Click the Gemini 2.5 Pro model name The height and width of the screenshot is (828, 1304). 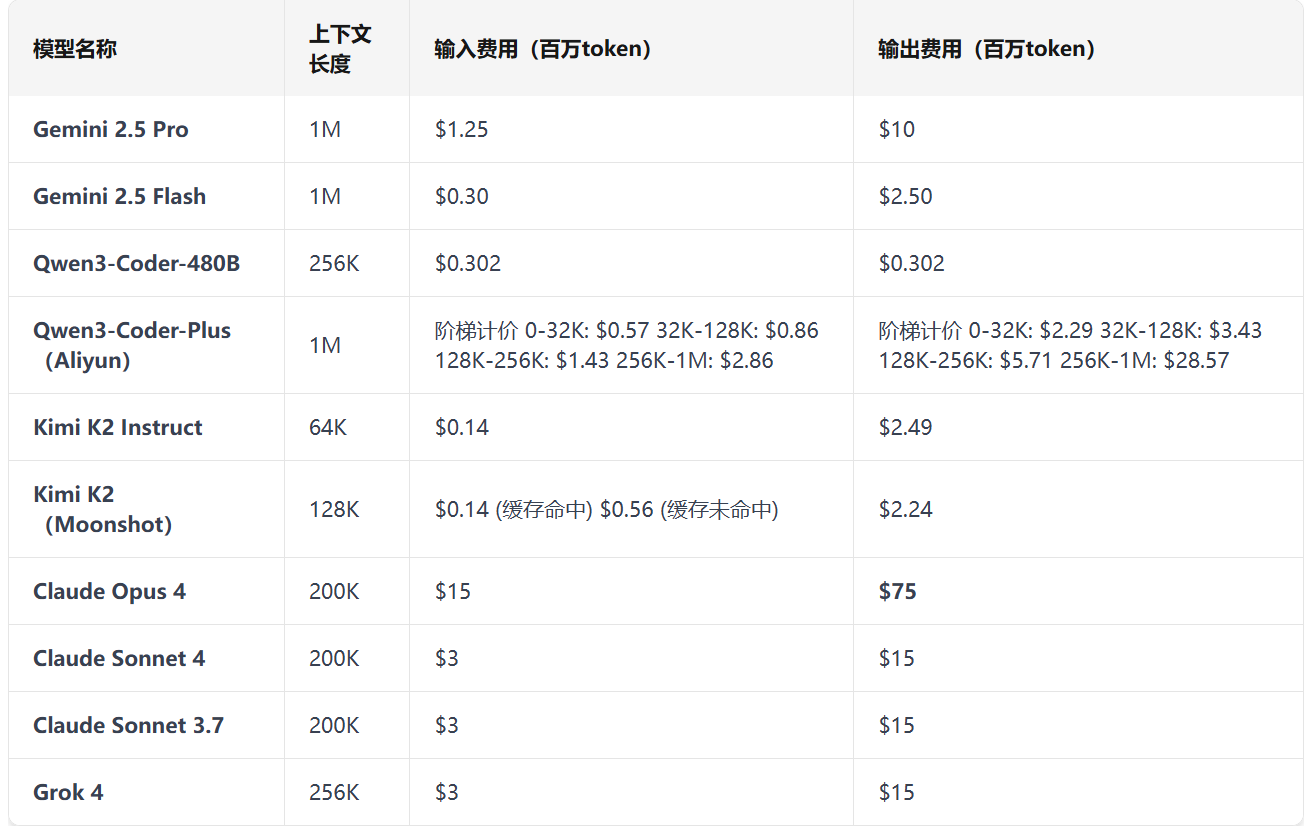108,128
